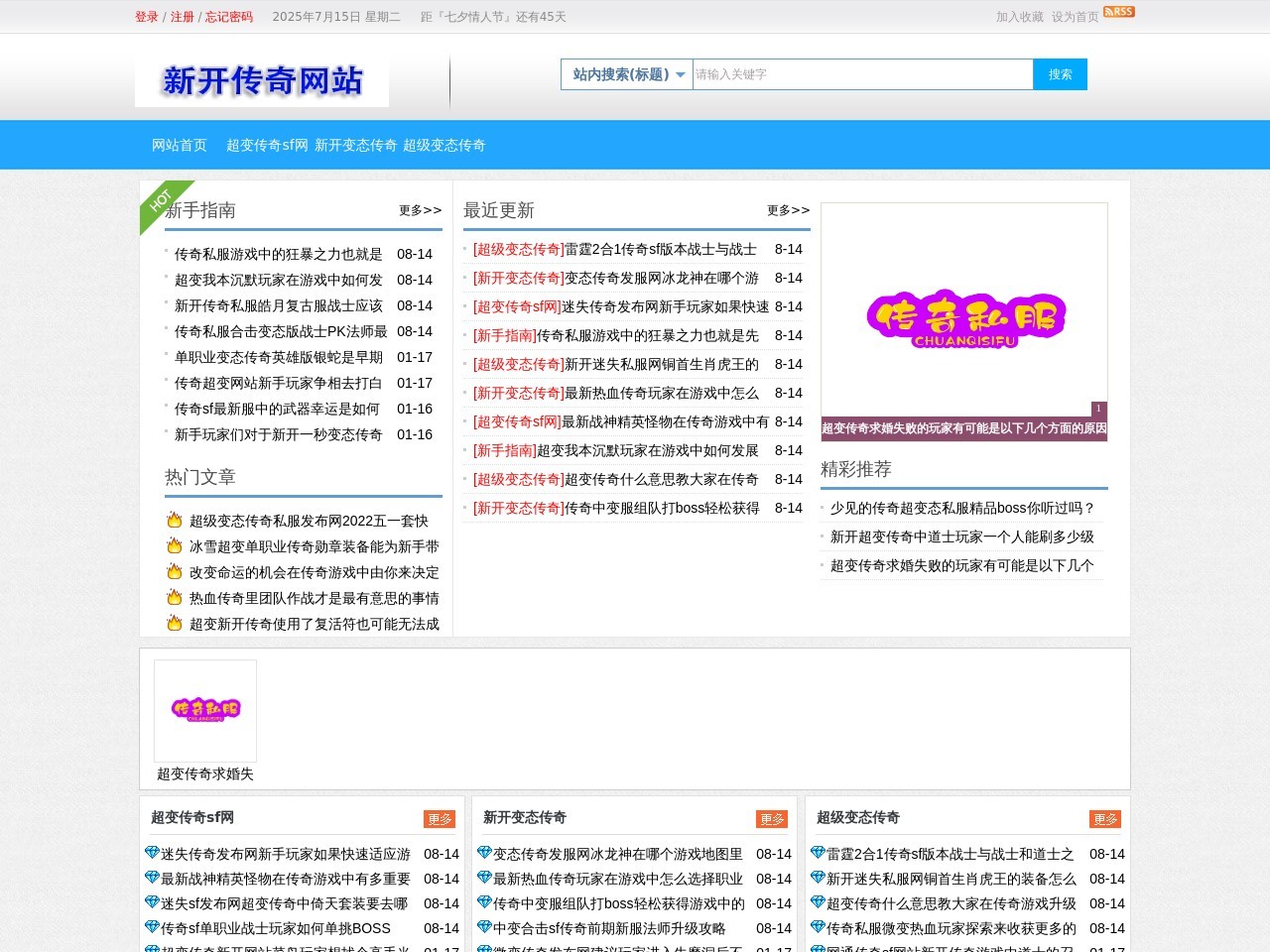Click the small 传奇私服 thumbnail above 超变传奇求婚失
Image resolution: width=1270 pixels, height=952 pixels.
[205, 710]
